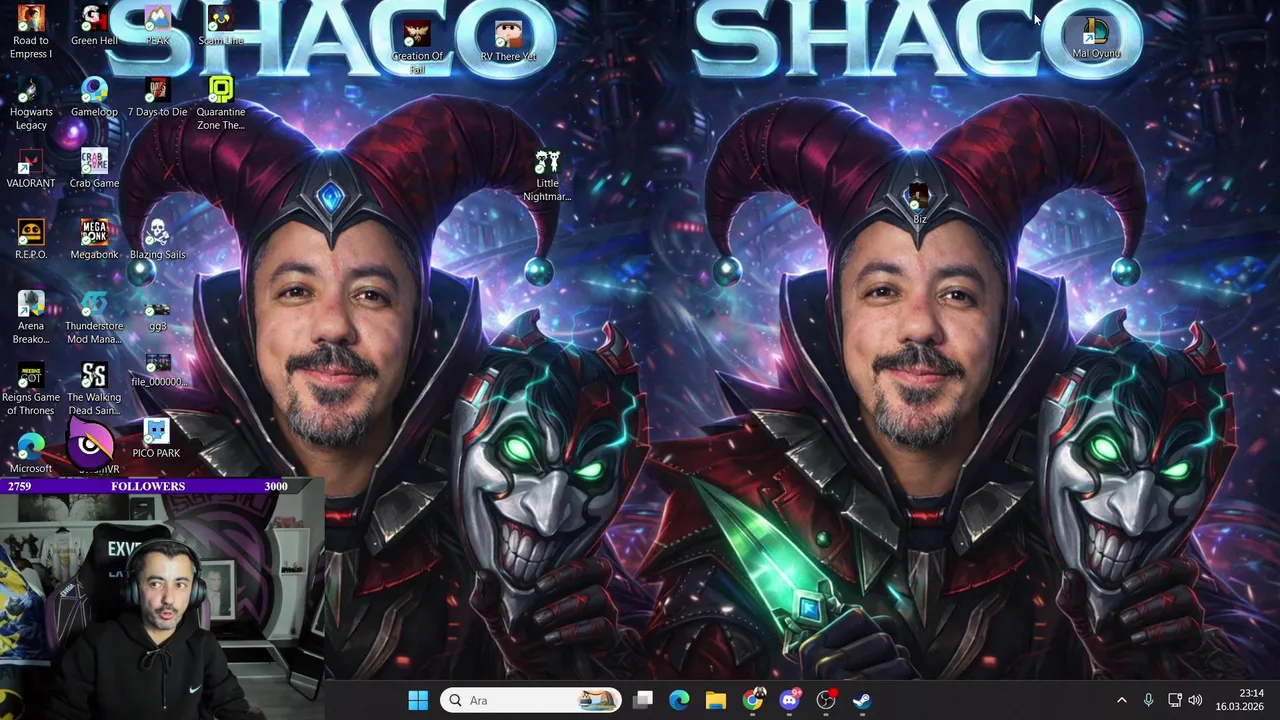Open the Little Nightmares desktop shortcut
This screenshot has height=720, width=1280.
point(547,176)
